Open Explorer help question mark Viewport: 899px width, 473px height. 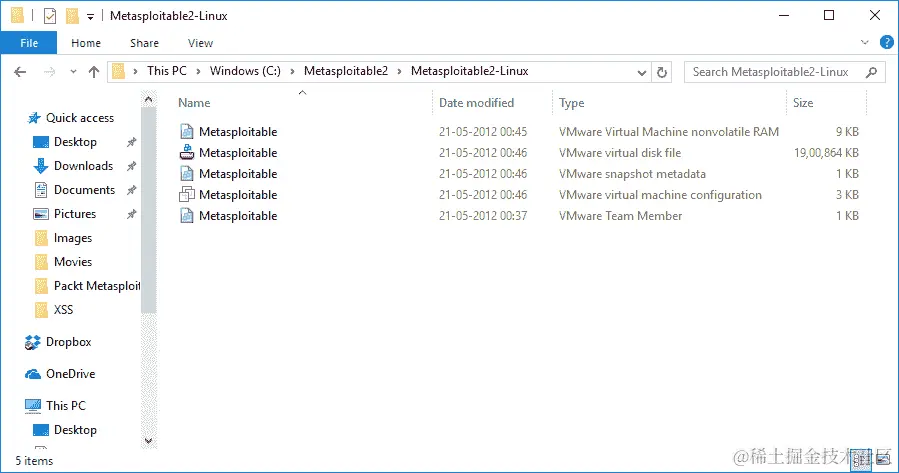click(886, 42)
